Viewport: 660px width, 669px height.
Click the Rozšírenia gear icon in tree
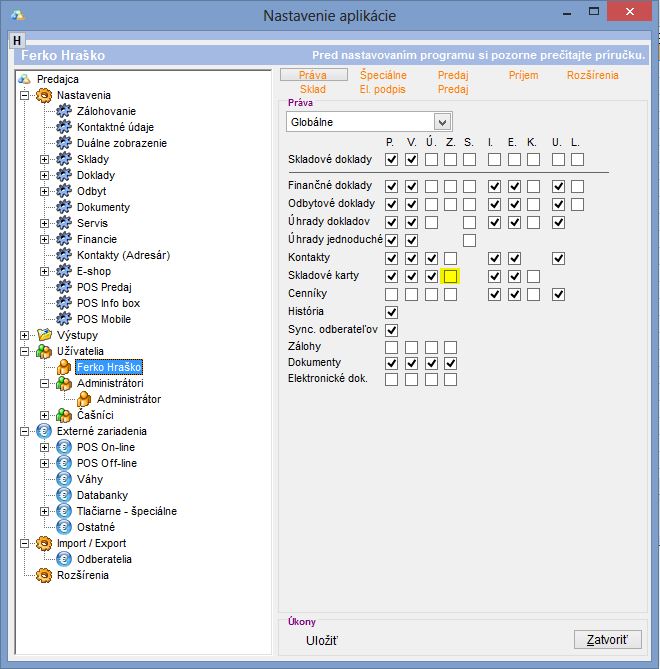44,575
